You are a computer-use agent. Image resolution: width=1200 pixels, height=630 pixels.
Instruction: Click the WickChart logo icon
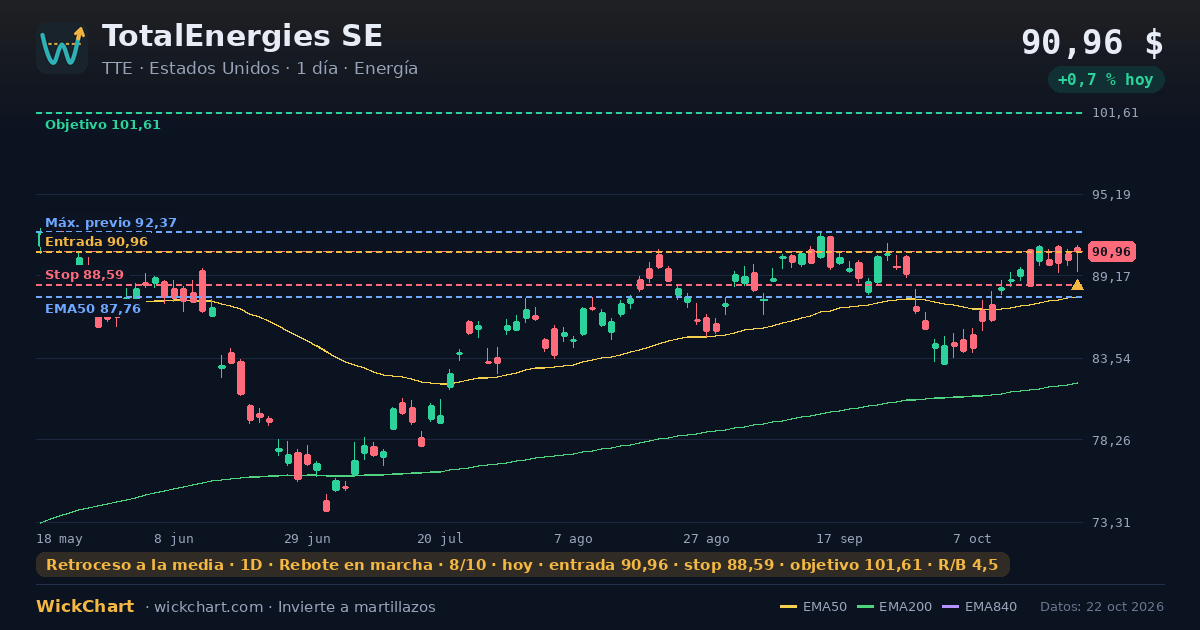62,48
